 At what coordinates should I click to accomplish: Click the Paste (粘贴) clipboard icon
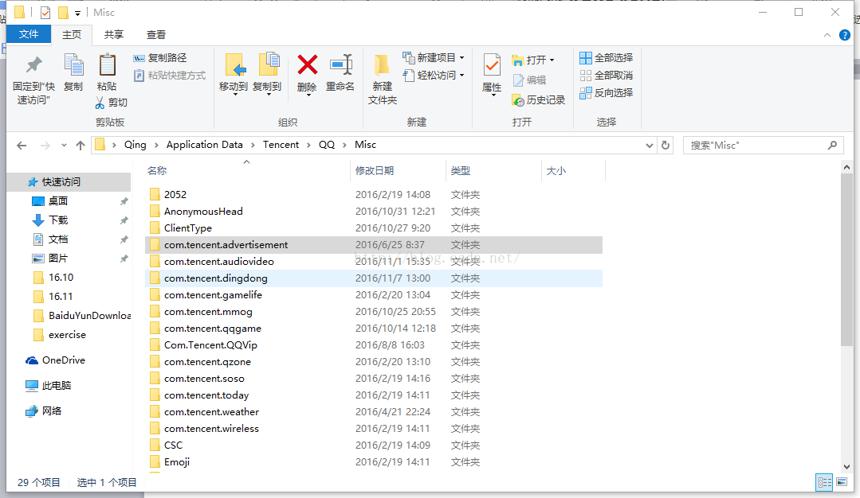click(x=107, y=65)
